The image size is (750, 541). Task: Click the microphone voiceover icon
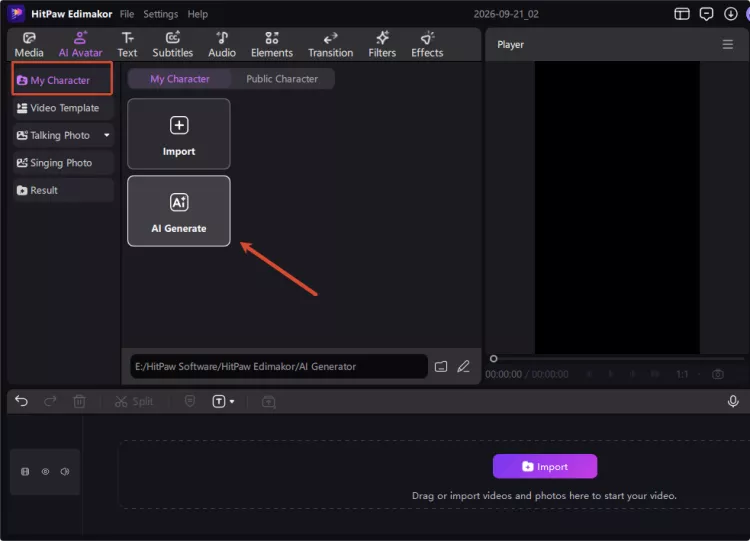click(x=733, y=401)
